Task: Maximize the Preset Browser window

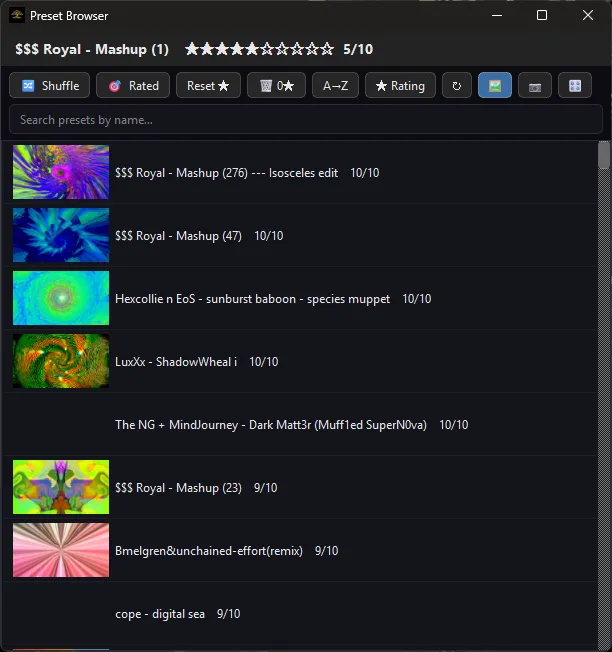Action: [x=542, y=15]
